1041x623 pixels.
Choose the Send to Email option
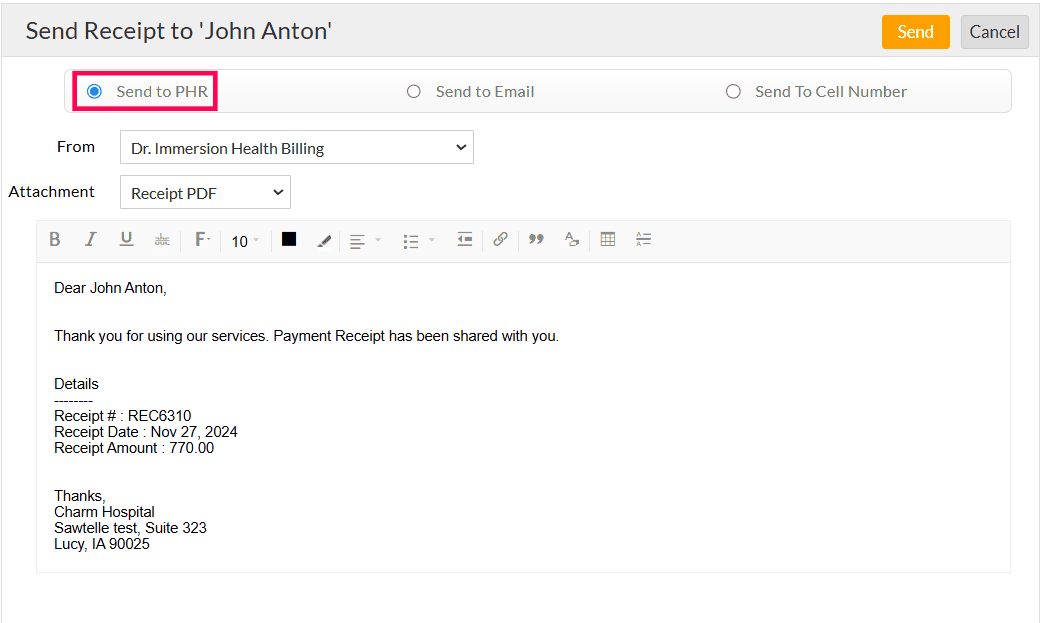point(414,92)
